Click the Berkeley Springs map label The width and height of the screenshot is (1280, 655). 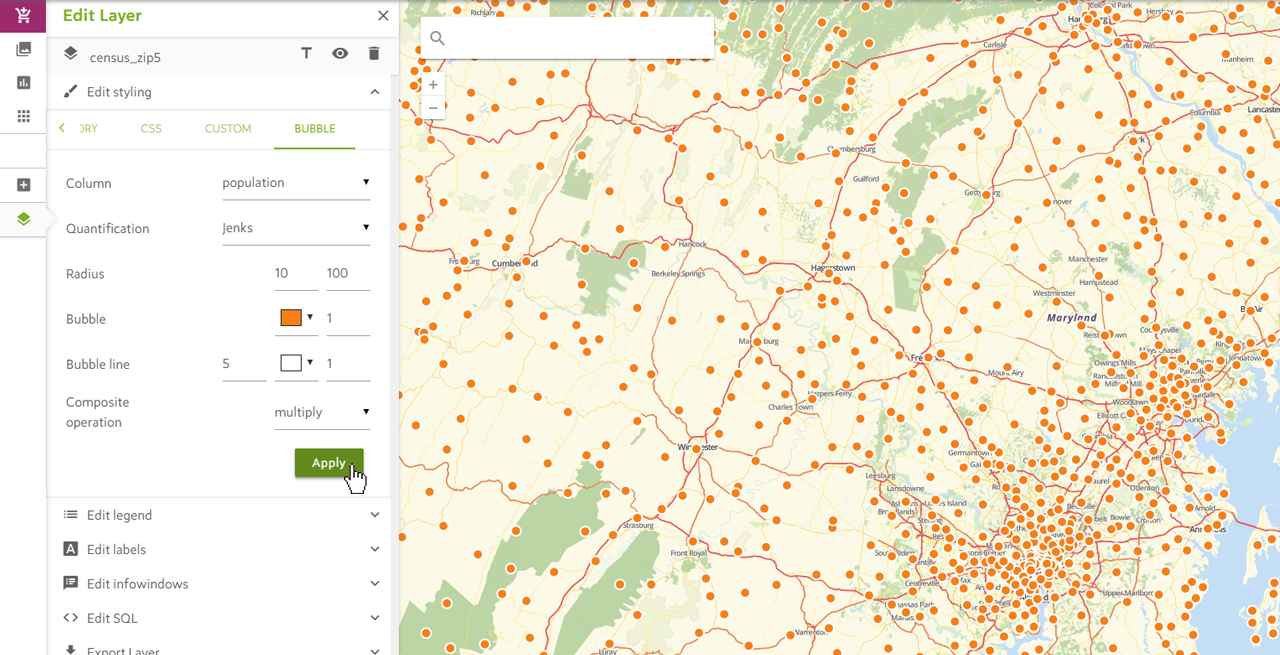click(x=679, y=273)
